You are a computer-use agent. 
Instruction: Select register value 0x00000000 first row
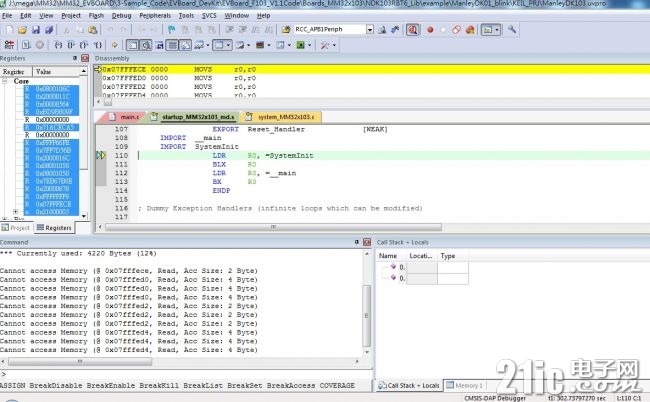(52, 119)
